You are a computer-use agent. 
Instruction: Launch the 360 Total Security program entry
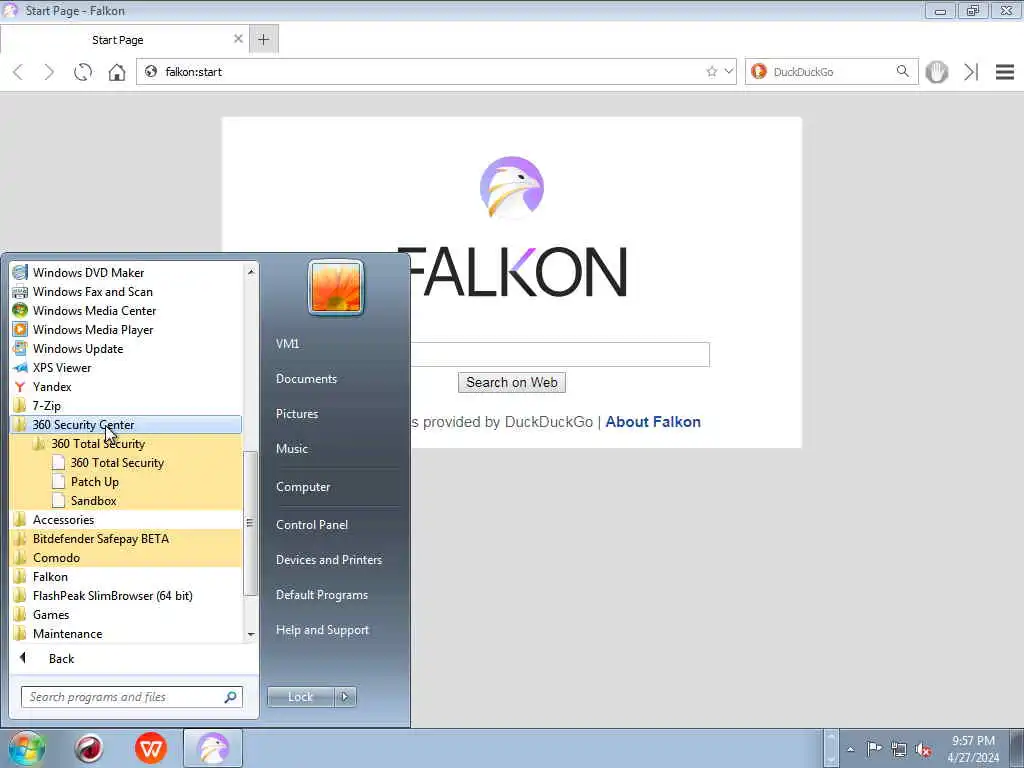point(126,462)
